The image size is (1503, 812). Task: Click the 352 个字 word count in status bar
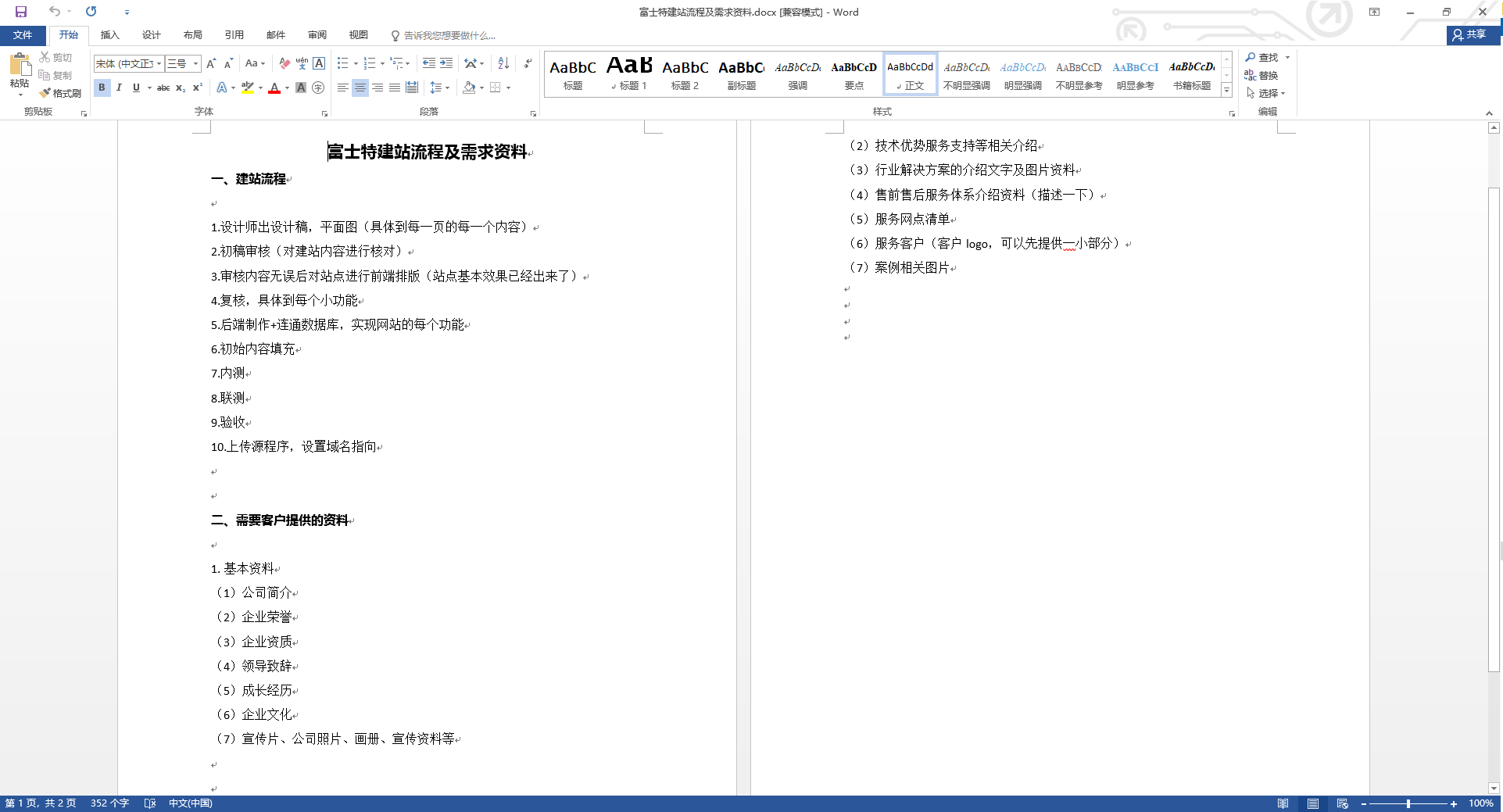(x=109, y=803)
